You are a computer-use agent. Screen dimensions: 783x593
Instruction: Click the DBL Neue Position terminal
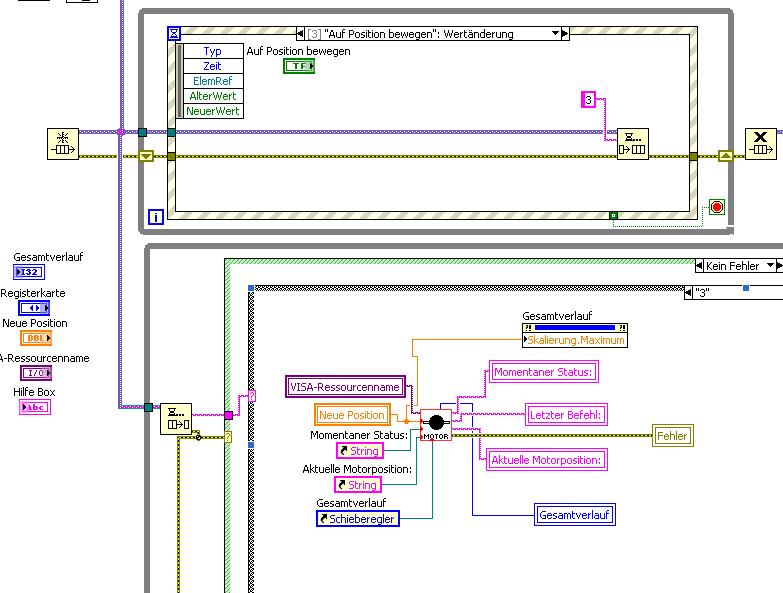(x=36, y=338)
